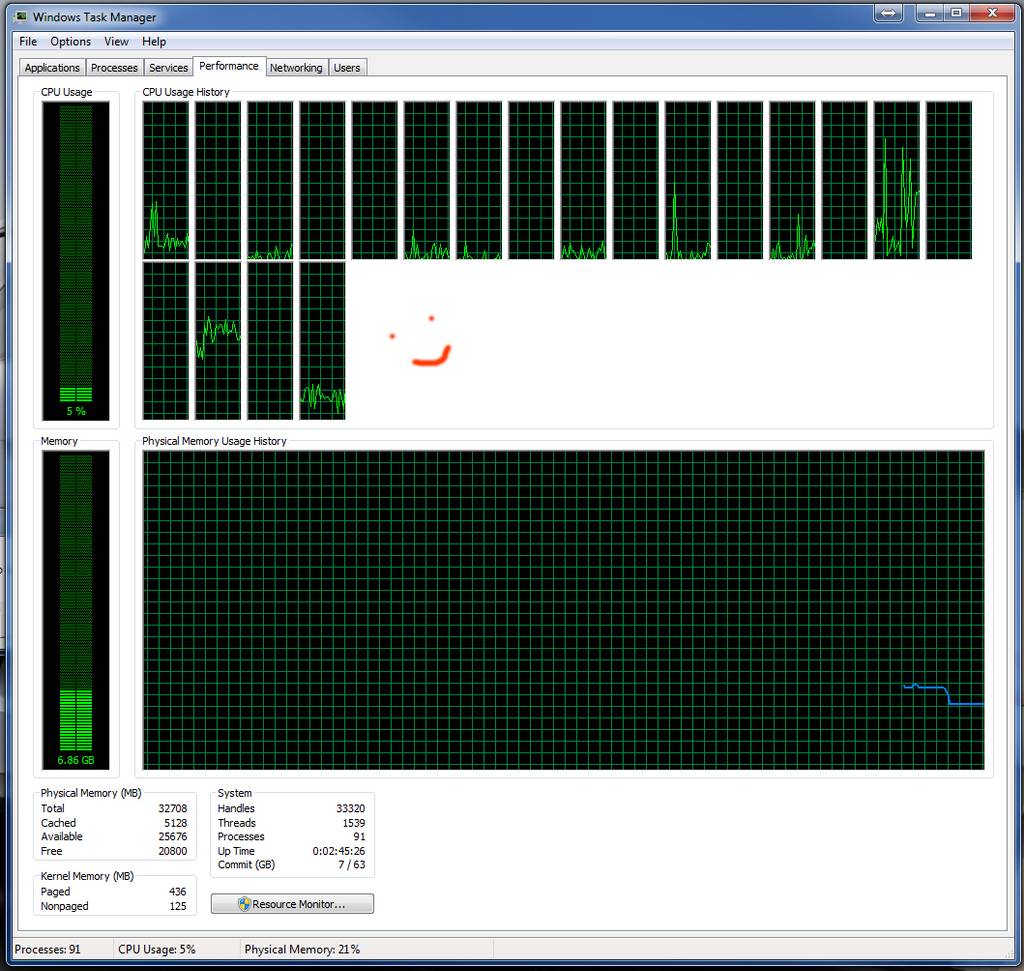Click the Task Manager title bar icon
The width and height of the screenshot is (1024, 971).
[x=22, y=16]
